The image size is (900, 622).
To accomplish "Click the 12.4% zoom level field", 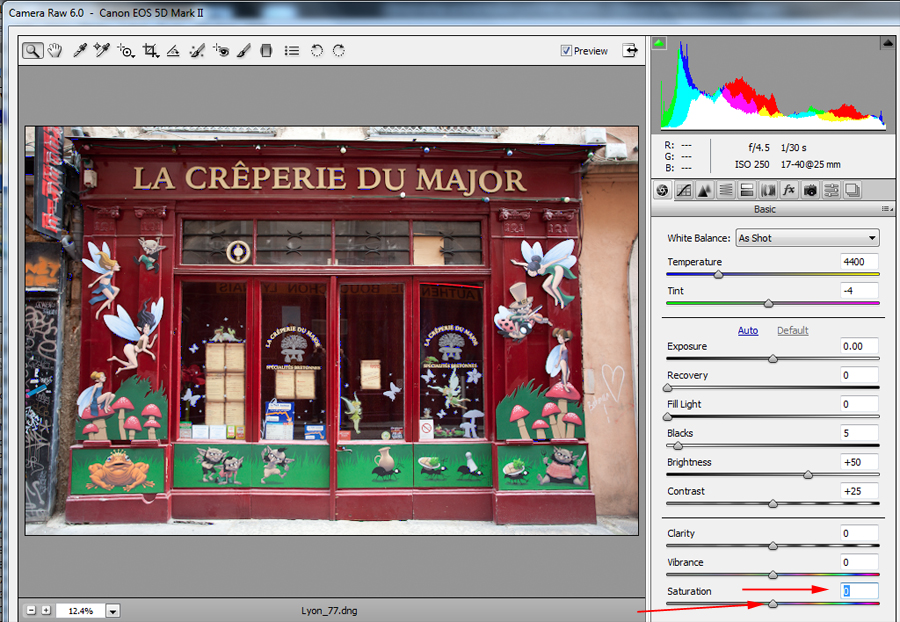I will tap(81, 611).
